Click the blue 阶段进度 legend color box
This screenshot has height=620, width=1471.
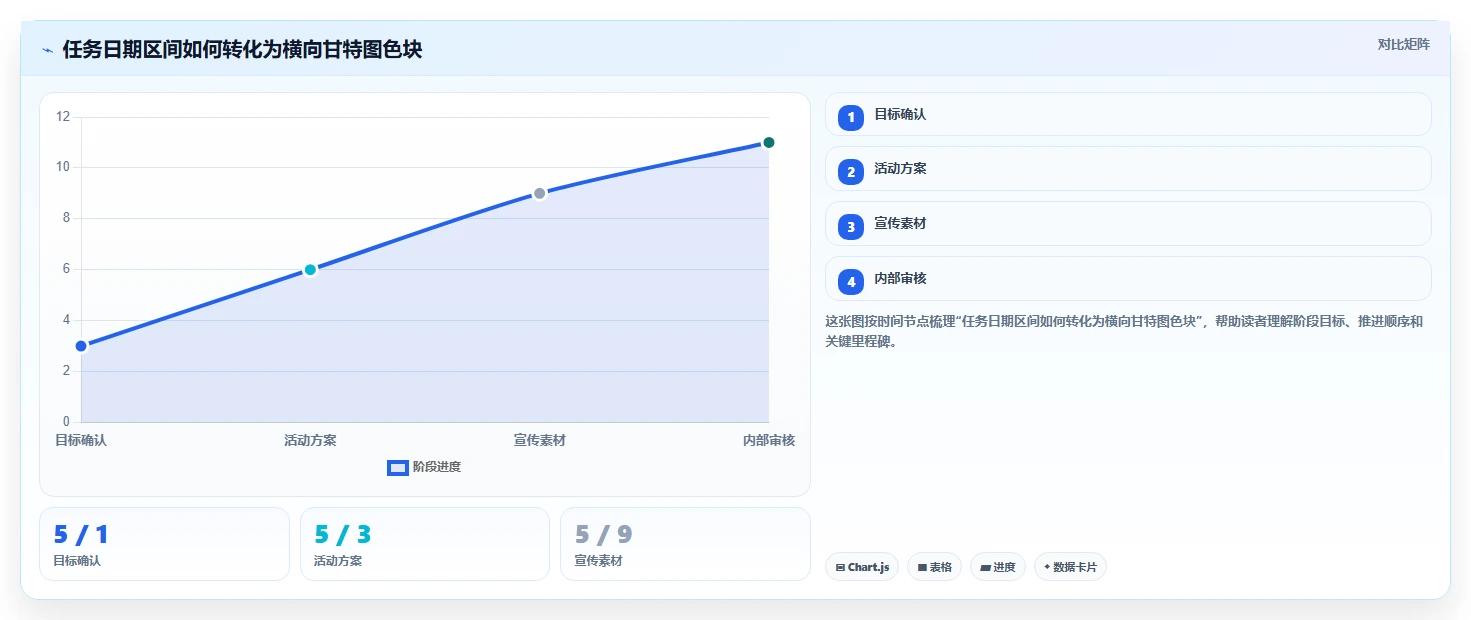tap(398, 467)
